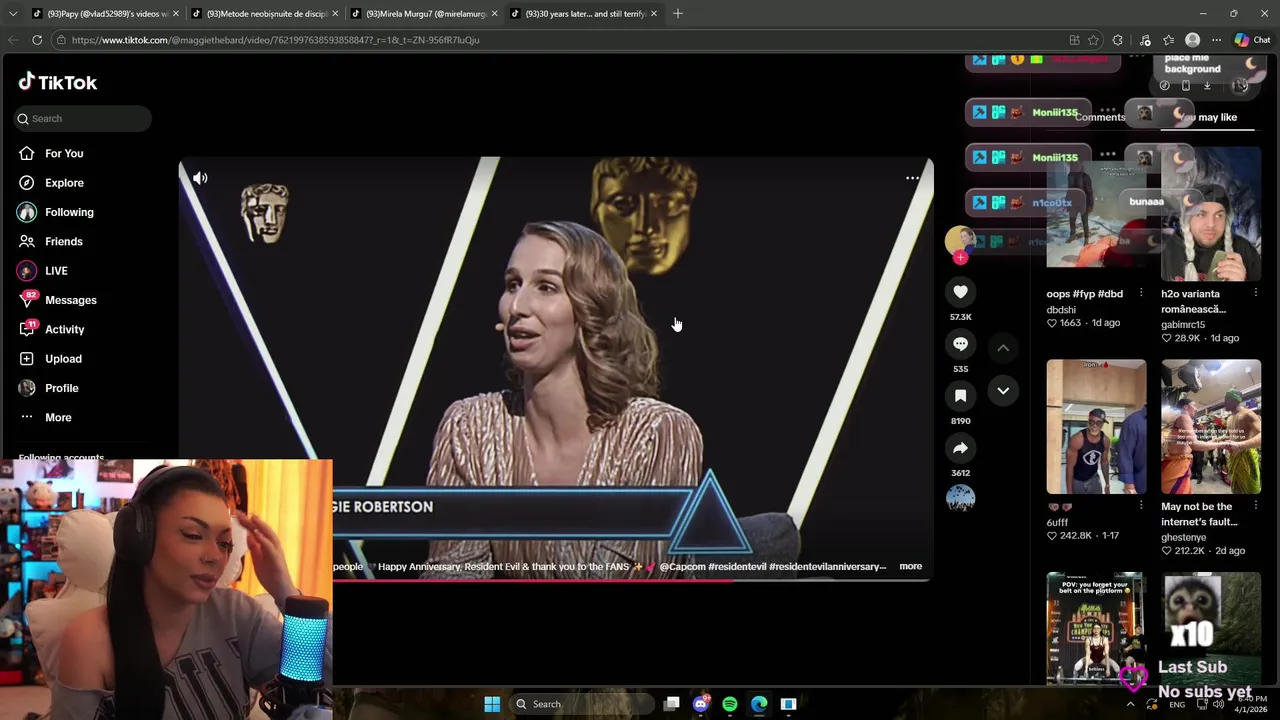
Task: Open Discord from the taskbar
Action: click(700, 704)
